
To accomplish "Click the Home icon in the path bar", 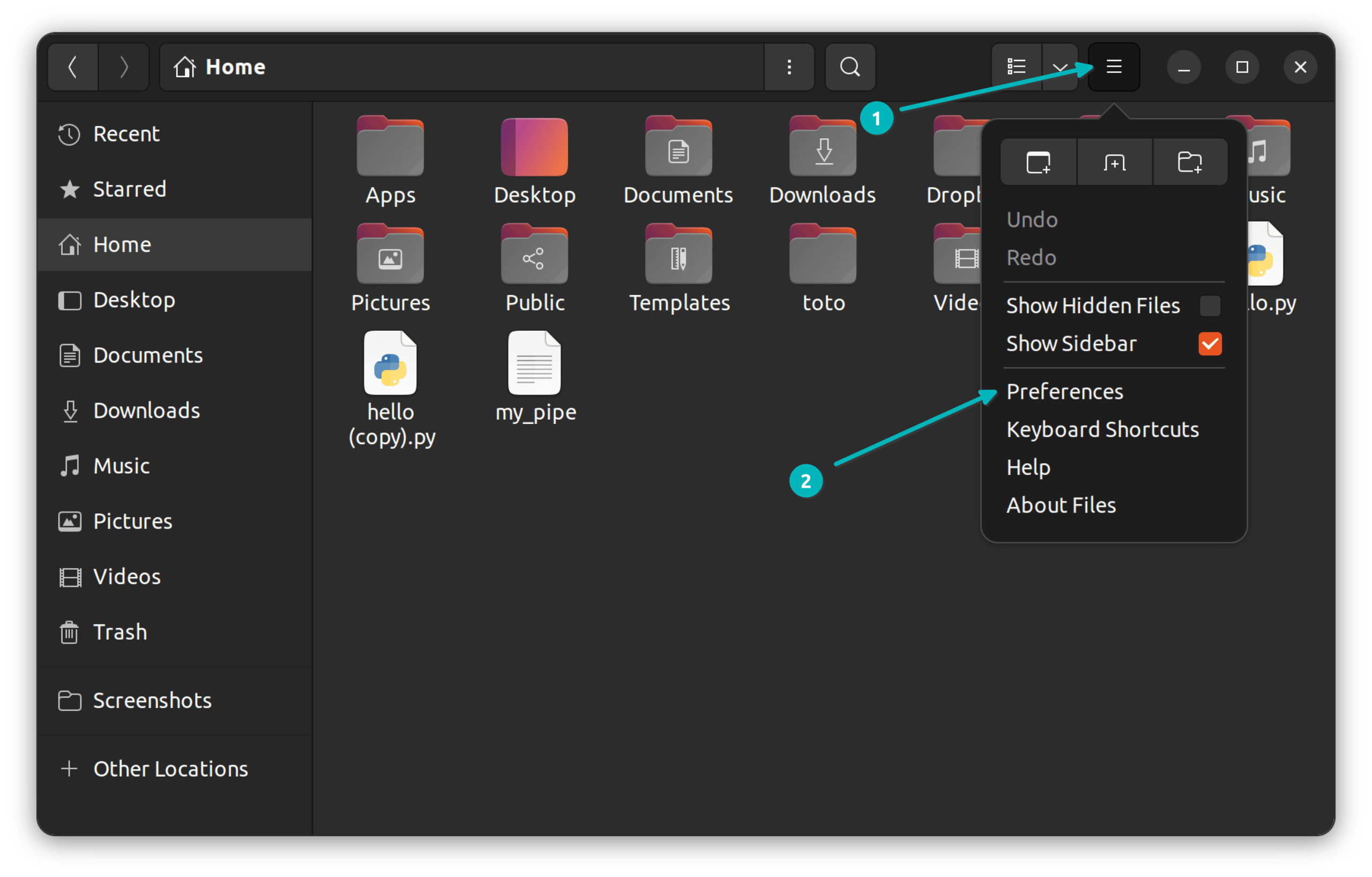I will [x=186, y=66].
